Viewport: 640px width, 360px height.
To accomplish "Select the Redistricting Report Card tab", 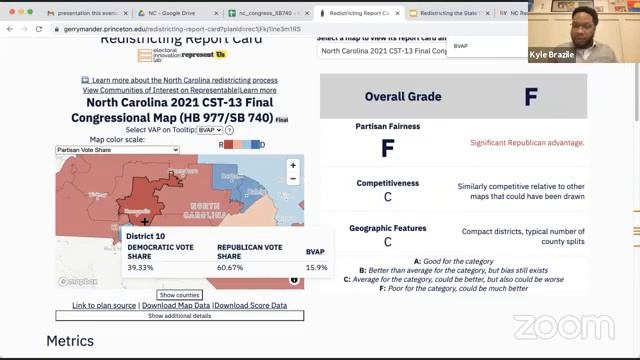I will pyautogui.click(x=359, y=13).
